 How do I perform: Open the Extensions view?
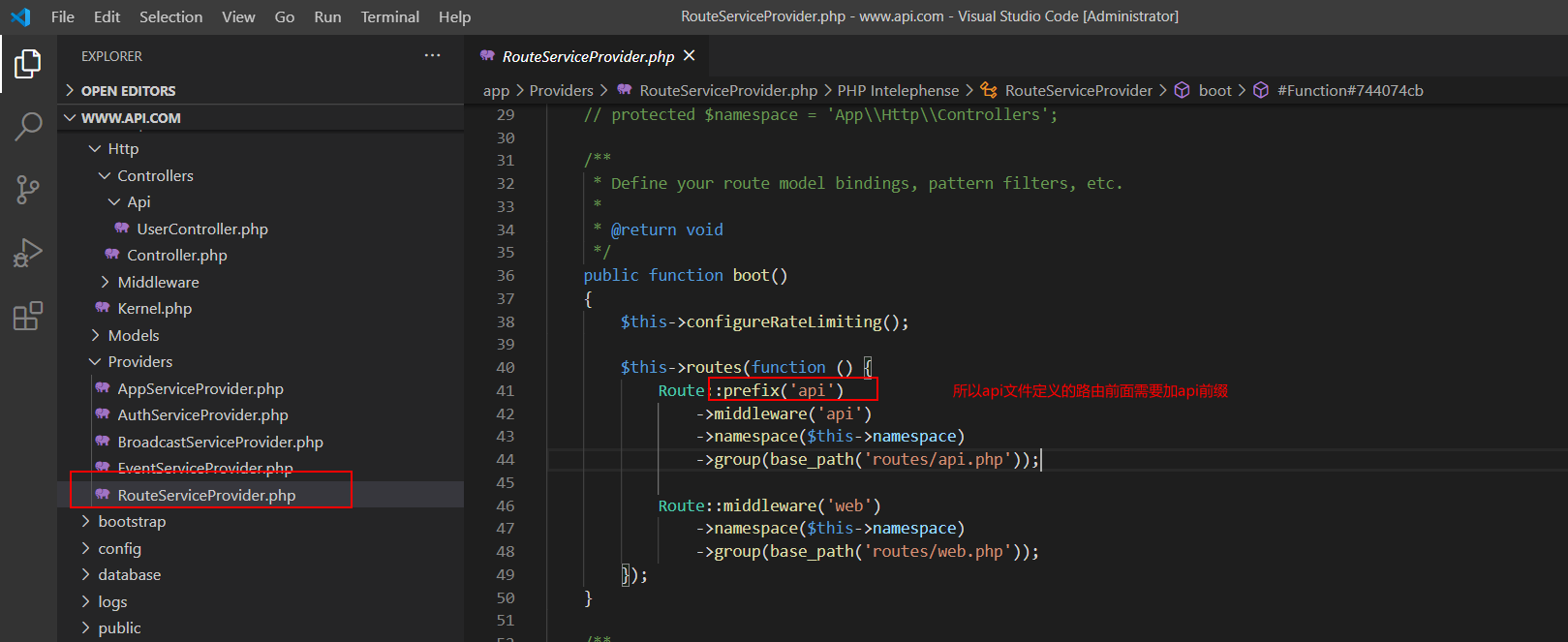coord(28,316)
